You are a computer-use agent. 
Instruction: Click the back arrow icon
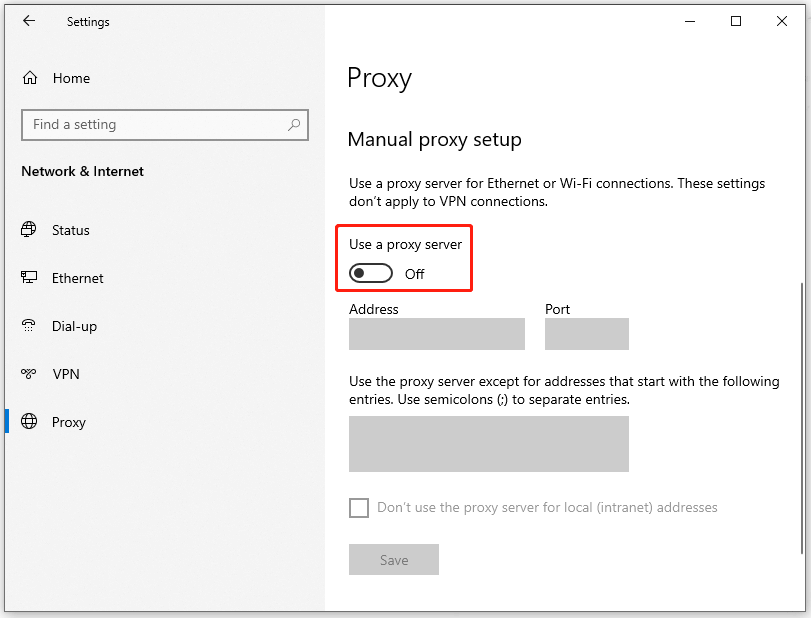click(x=29, y=21)
